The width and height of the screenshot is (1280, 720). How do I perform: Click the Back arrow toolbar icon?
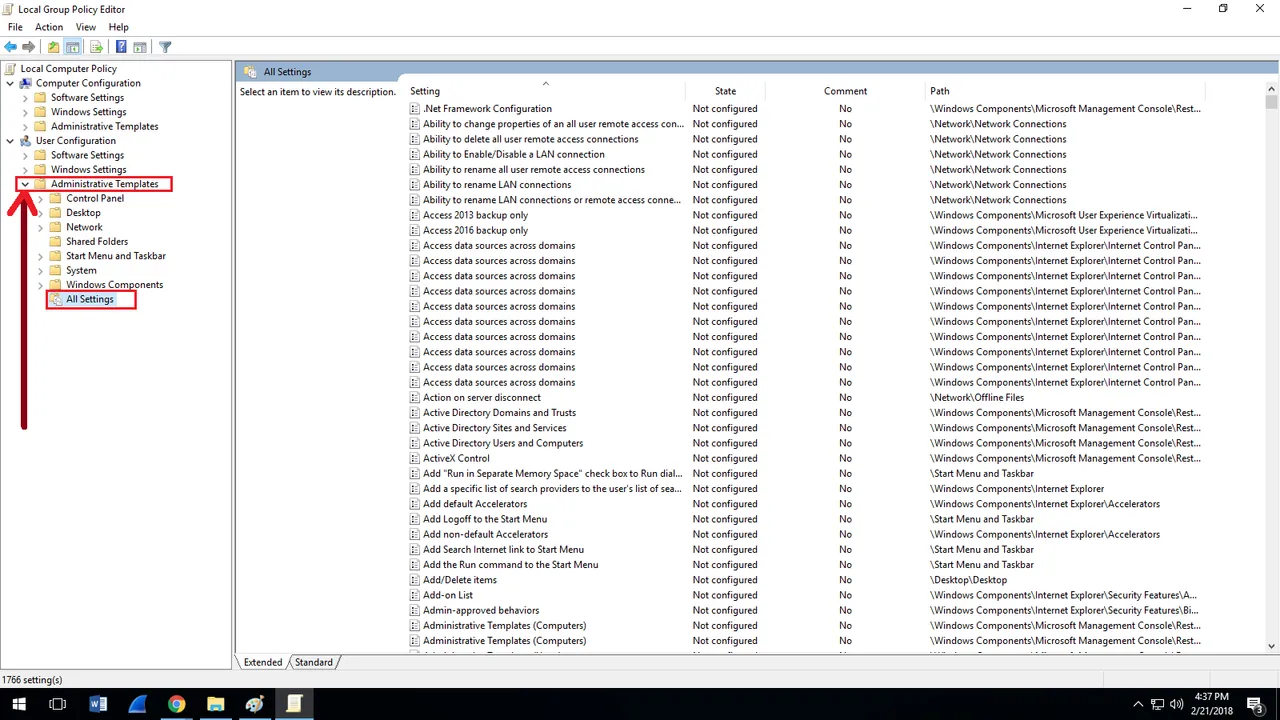(x=11, y=47)
